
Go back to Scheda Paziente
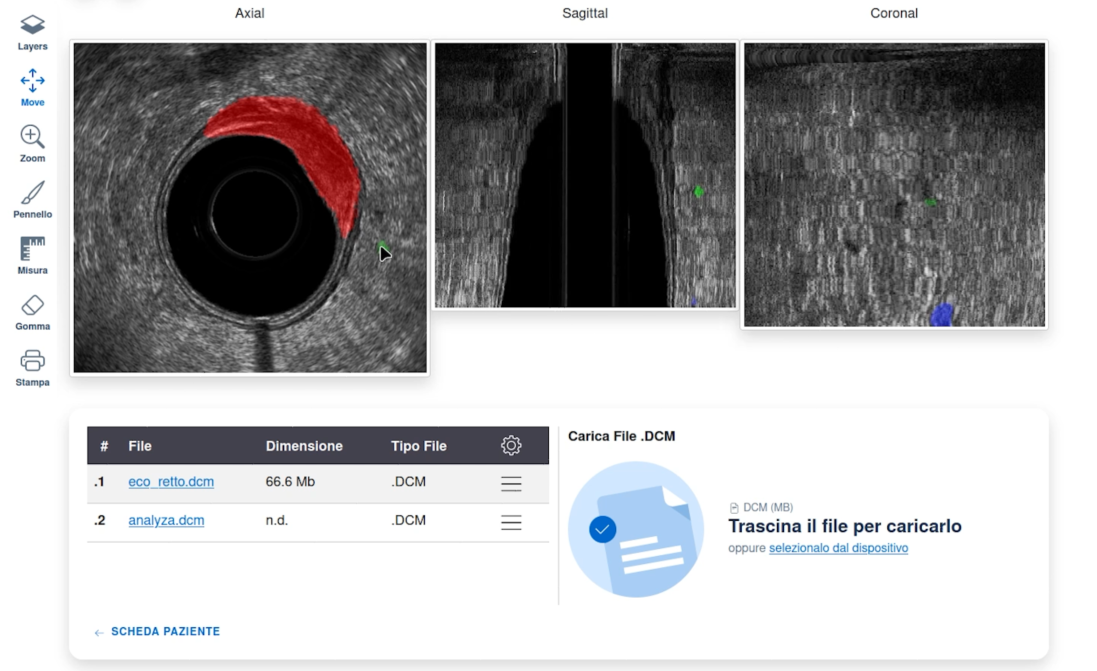157,631
